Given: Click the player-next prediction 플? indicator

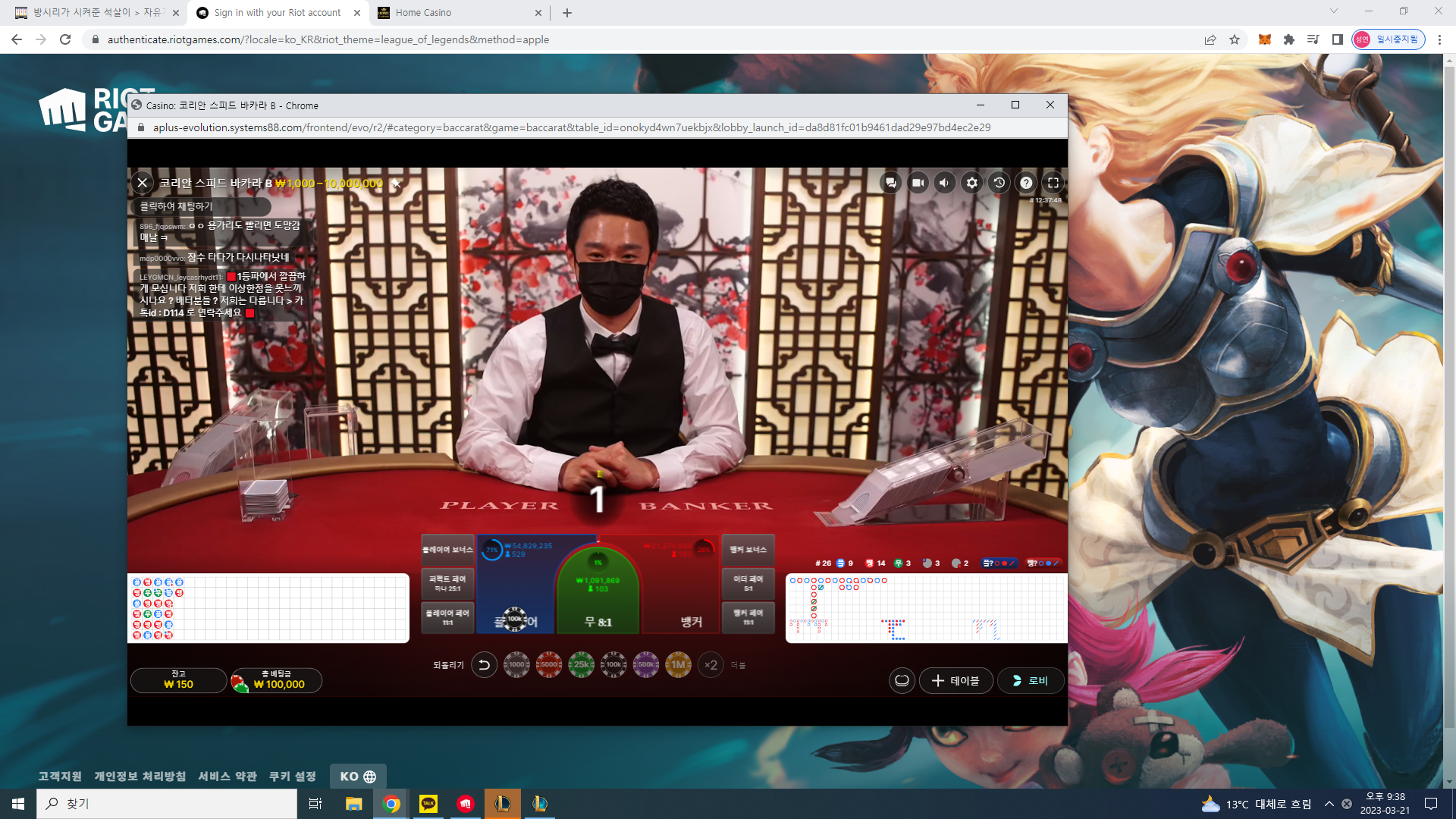Looking at the screenshot, I should [999, 563].
